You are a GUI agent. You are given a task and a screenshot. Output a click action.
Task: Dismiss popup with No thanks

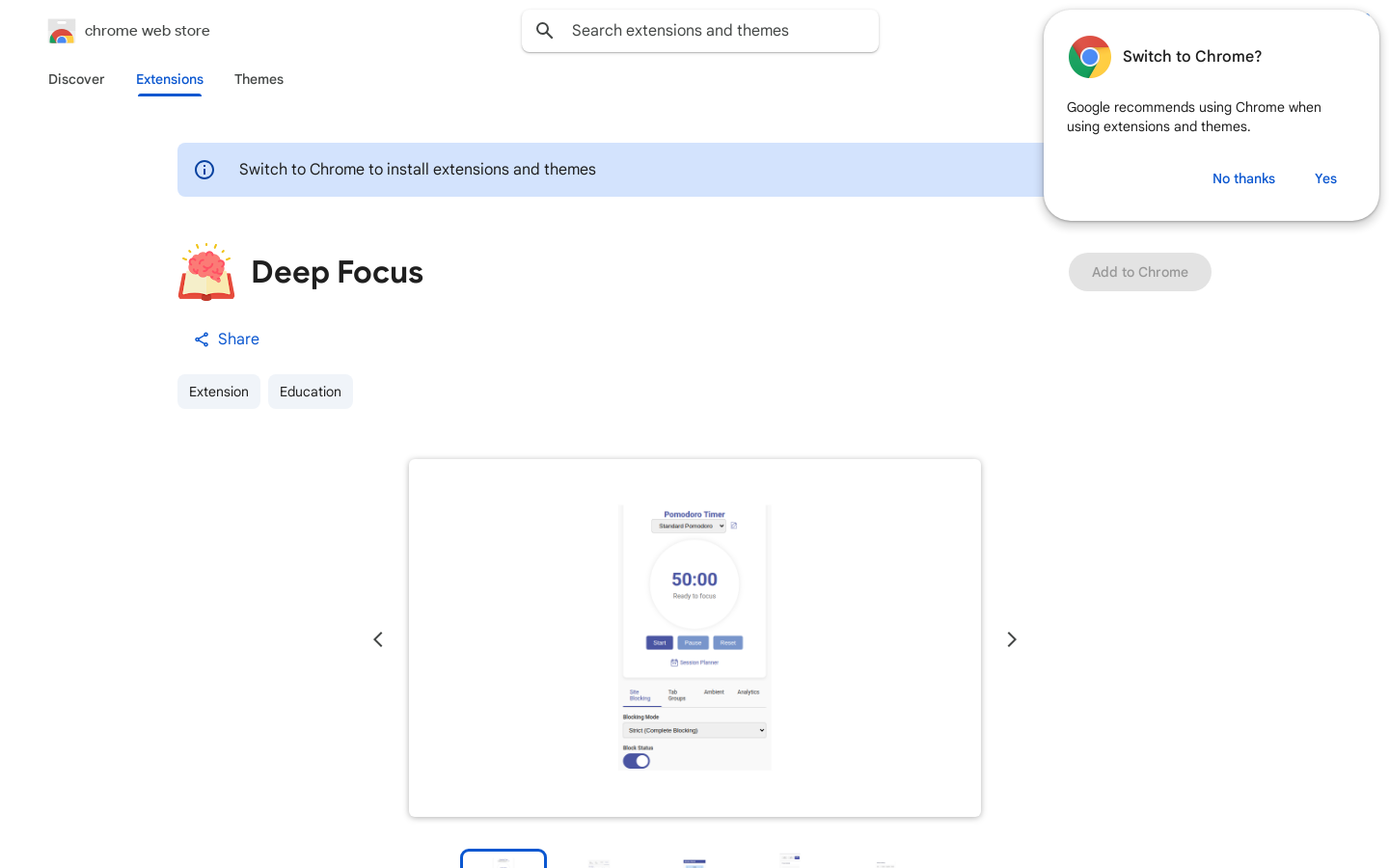pos(1243,178)
